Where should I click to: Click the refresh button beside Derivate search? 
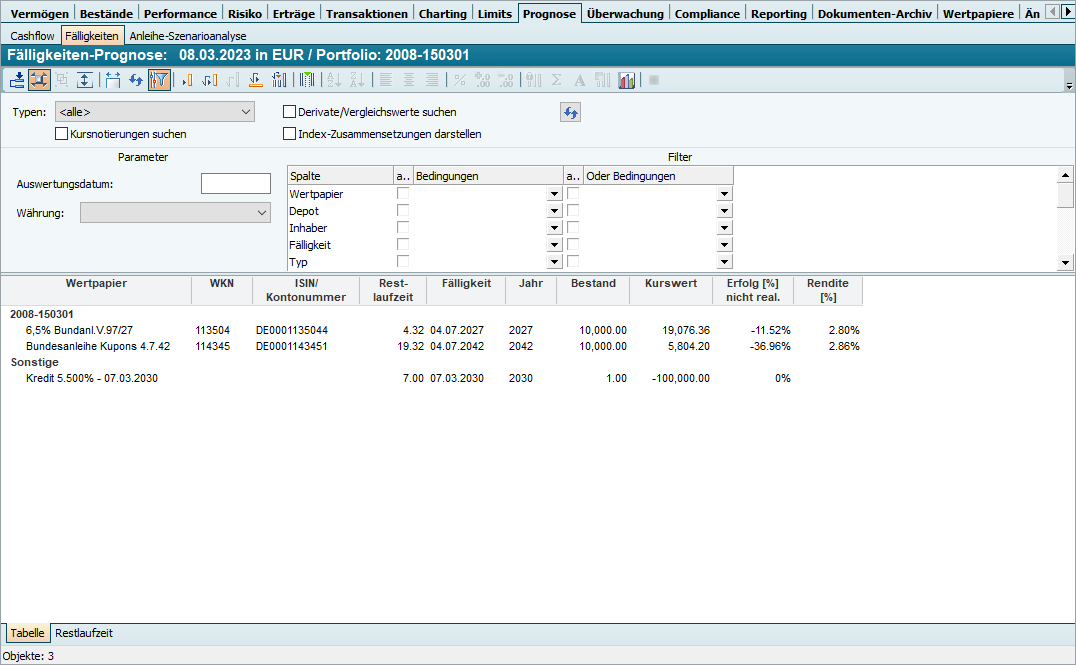tap(570, 112)
